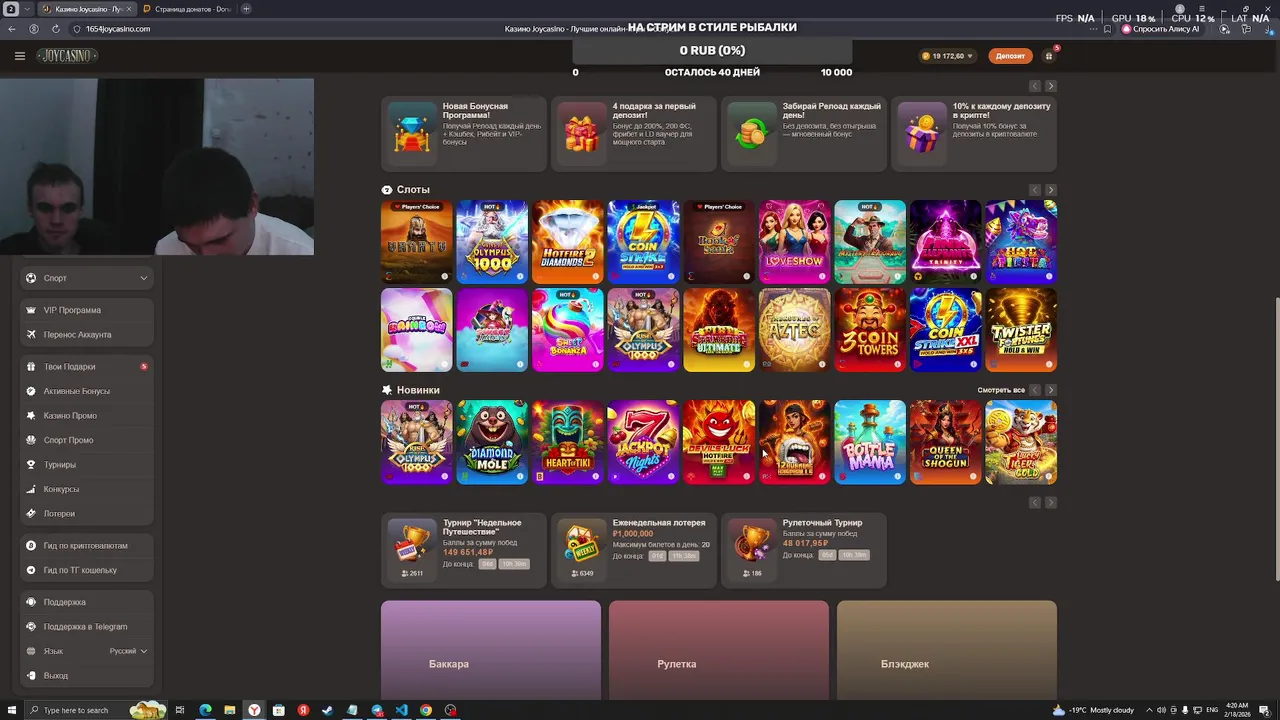Viewport: 1280px width, 720px height.
Task: Open Еженедельная лотерея card
Action: pos(634,549)
